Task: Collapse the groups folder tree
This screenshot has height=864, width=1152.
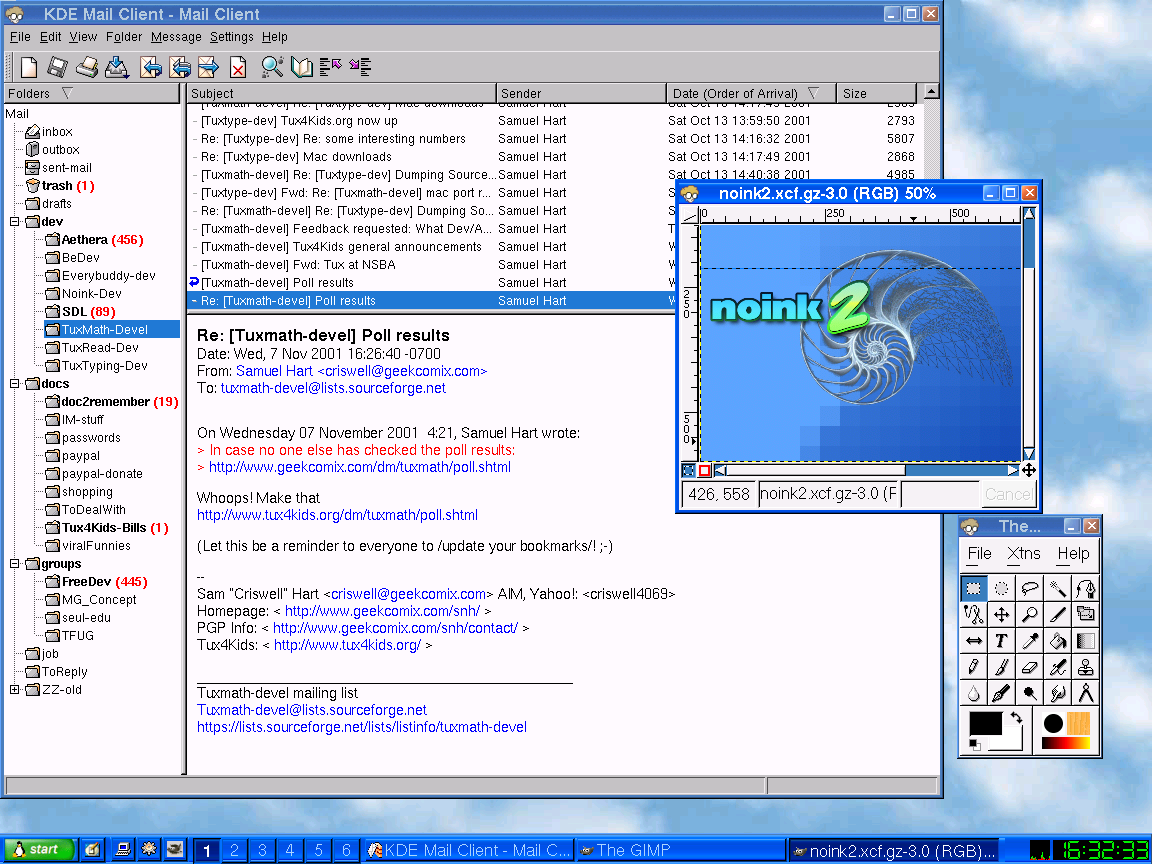Action: click(15, 564)
